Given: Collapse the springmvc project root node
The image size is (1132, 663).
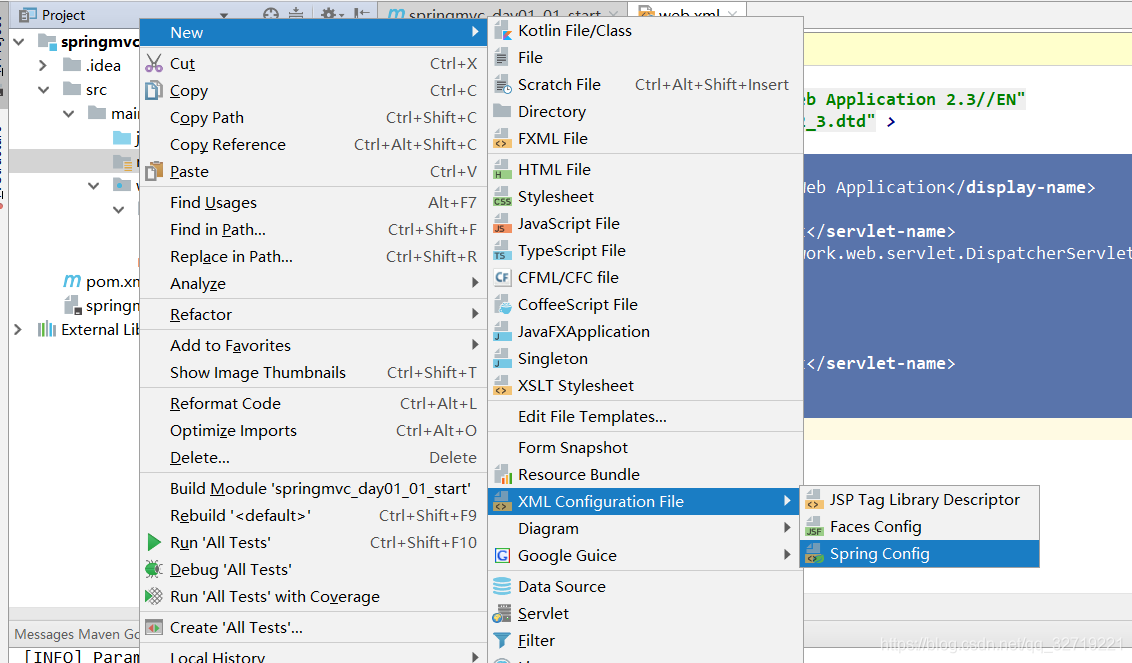Looking at the screenshot, I should coord(19,42).
